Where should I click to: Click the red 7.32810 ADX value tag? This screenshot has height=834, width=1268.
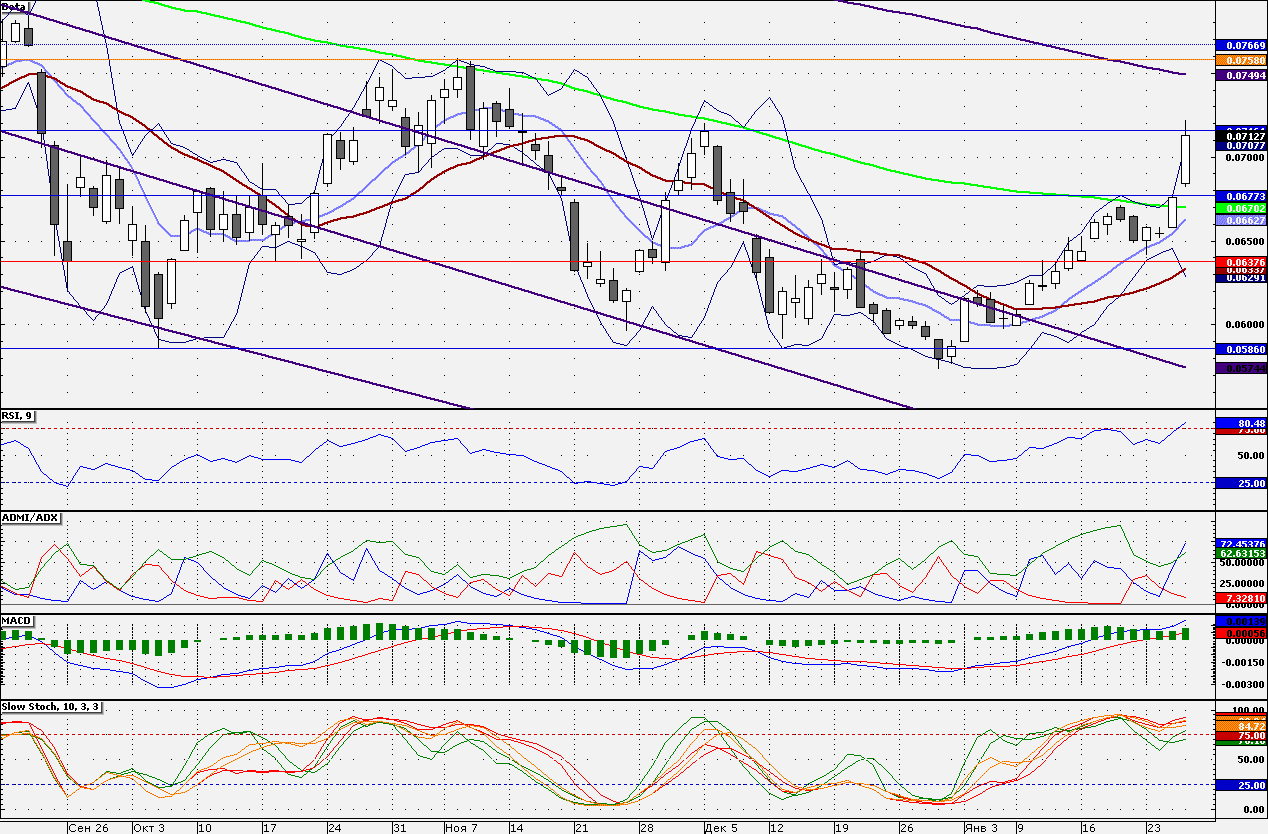pos(1240,597)
